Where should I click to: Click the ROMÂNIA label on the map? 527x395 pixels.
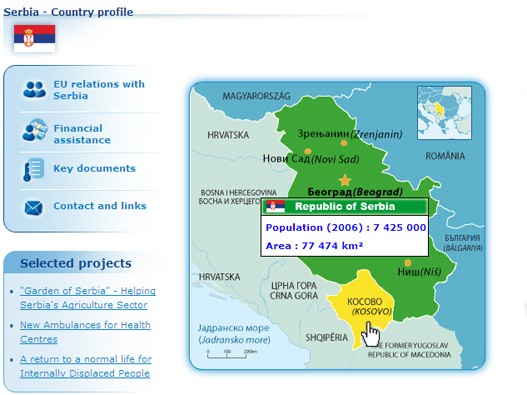tap(445, 156)
